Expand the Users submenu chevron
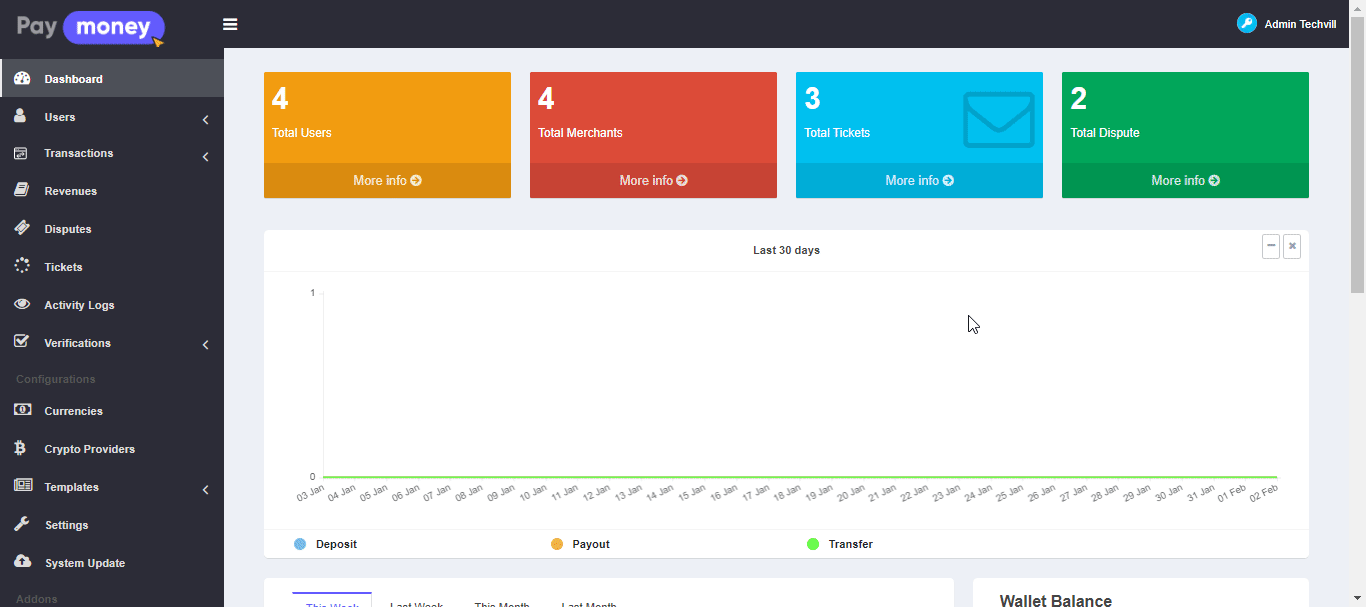This screenshot has width=1366, height=607. coord(205,119)
